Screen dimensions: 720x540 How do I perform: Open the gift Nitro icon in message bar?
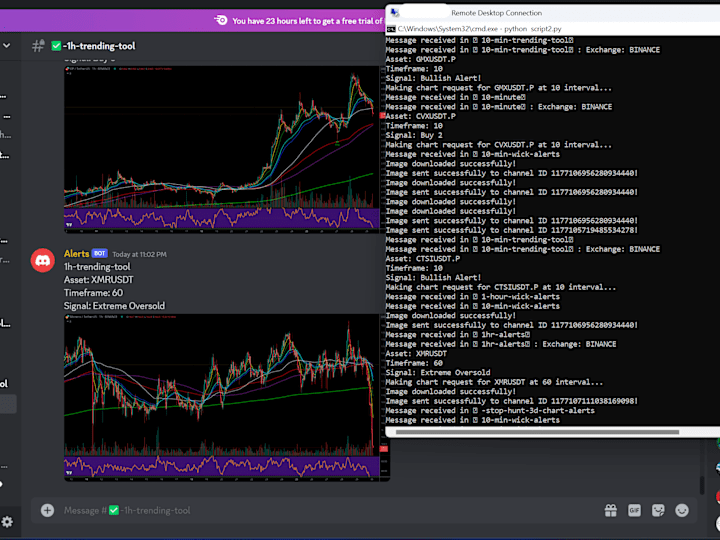[610, 510]
